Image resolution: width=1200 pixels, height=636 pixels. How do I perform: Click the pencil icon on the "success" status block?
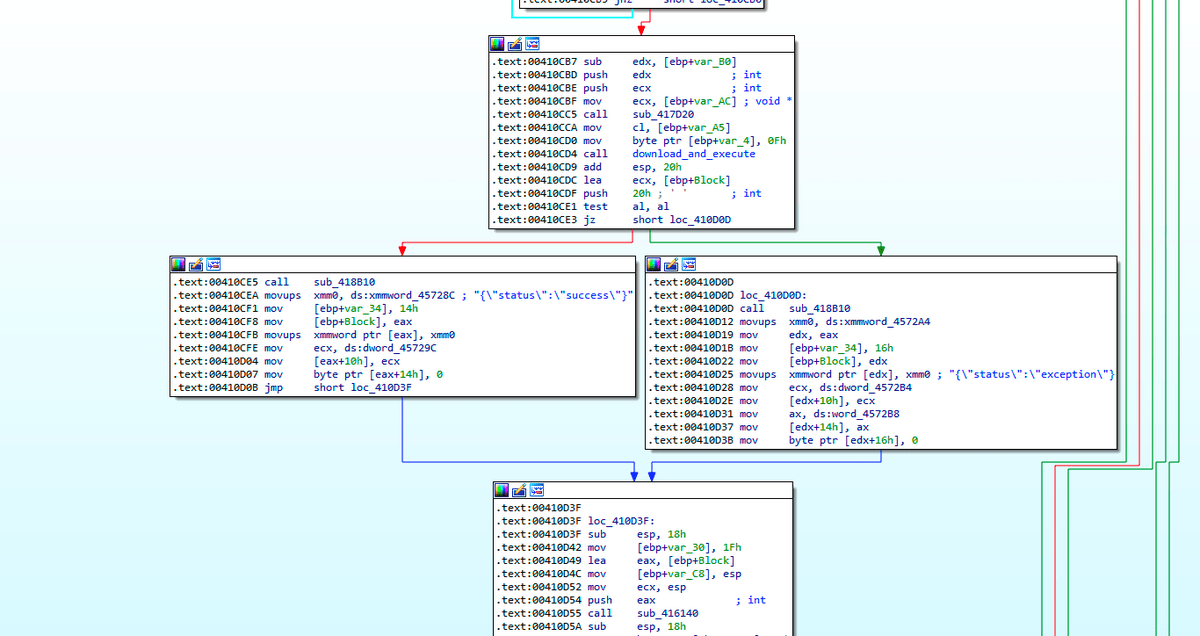[x=196, y=264]
